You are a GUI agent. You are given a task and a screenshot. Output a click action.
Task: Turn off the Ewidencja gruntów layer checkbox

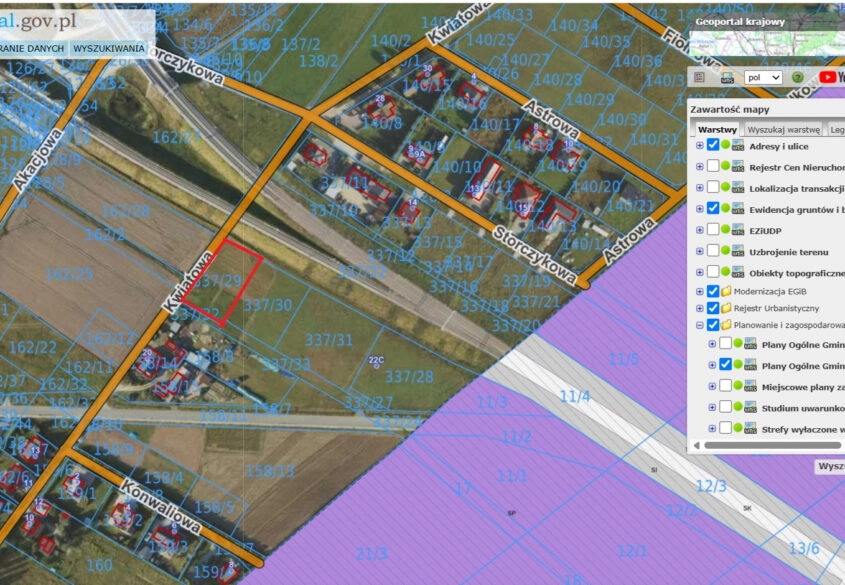pos(713,208)
